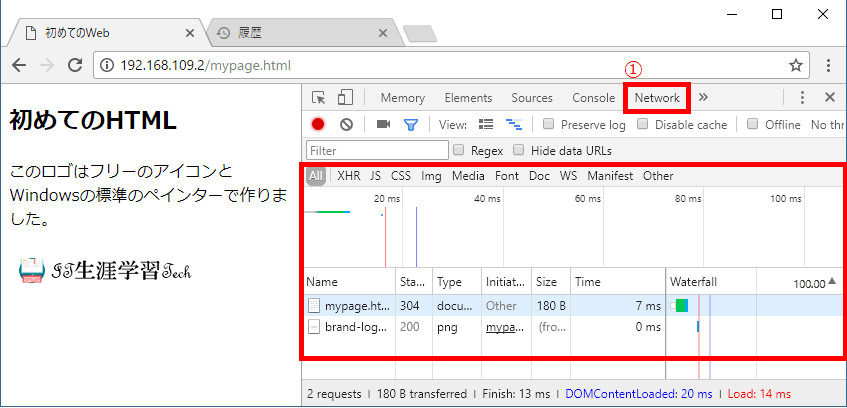The image size is (847, 408).
Task: Tick the Offline checkbox
Action: point(752,124)
